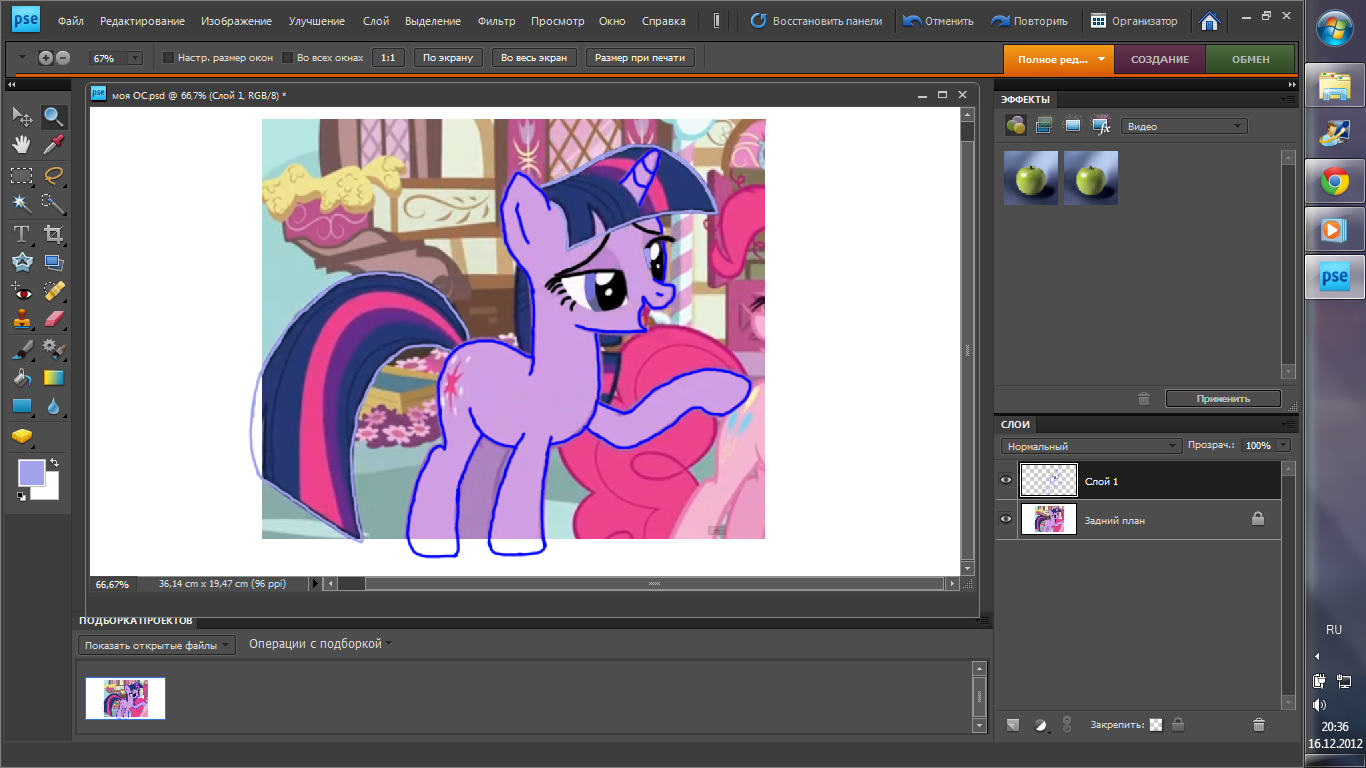Click the Применить button in Effects

(x=1223, y=398)
